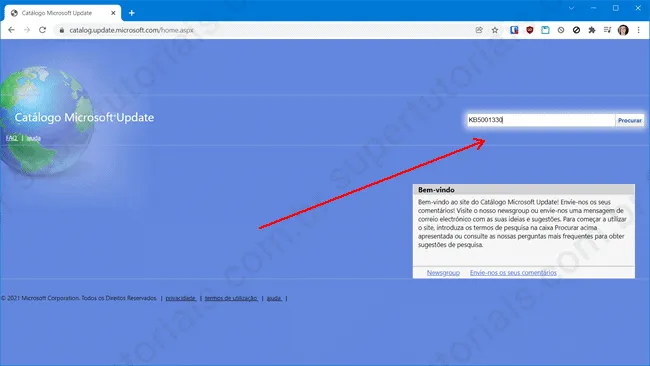Open the Newsgroup link
Viewport: 650px width, 366px height.
443,272
